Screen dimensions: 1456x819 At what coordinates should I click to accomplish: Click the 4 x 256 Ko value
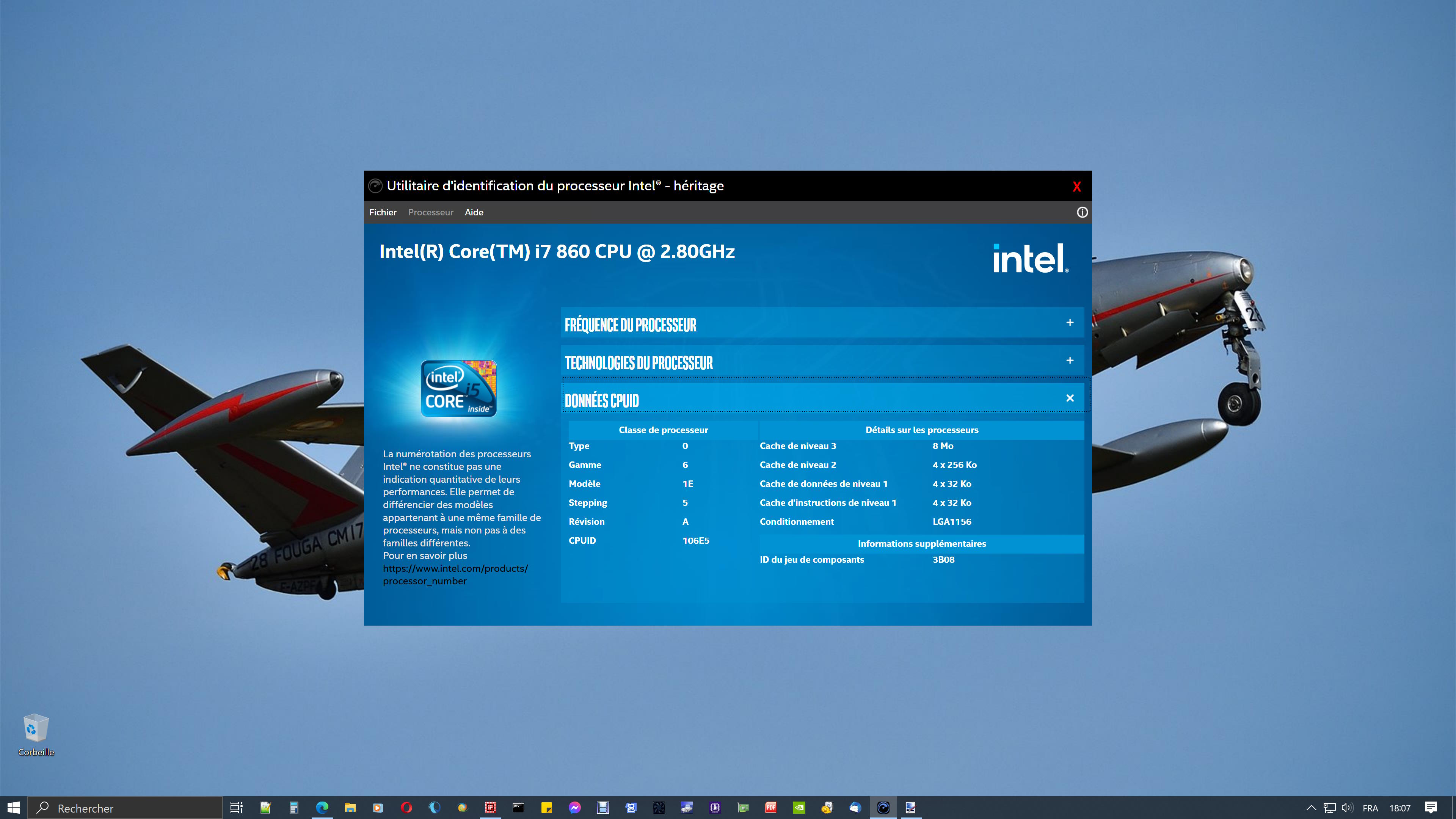click(x=954, y=464)
